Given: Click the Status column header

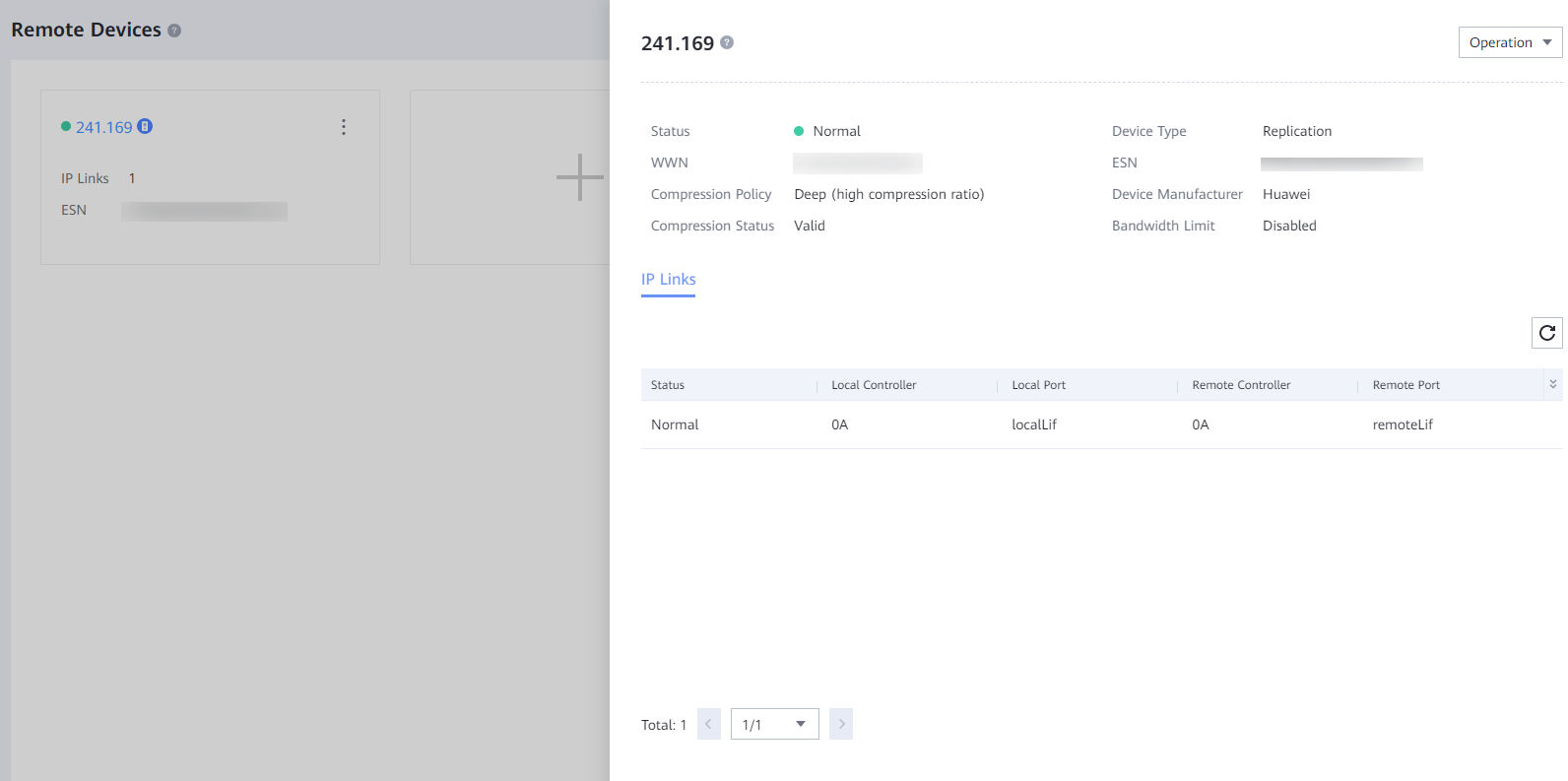Looking at the screenshot, I should tap(668, 385).
